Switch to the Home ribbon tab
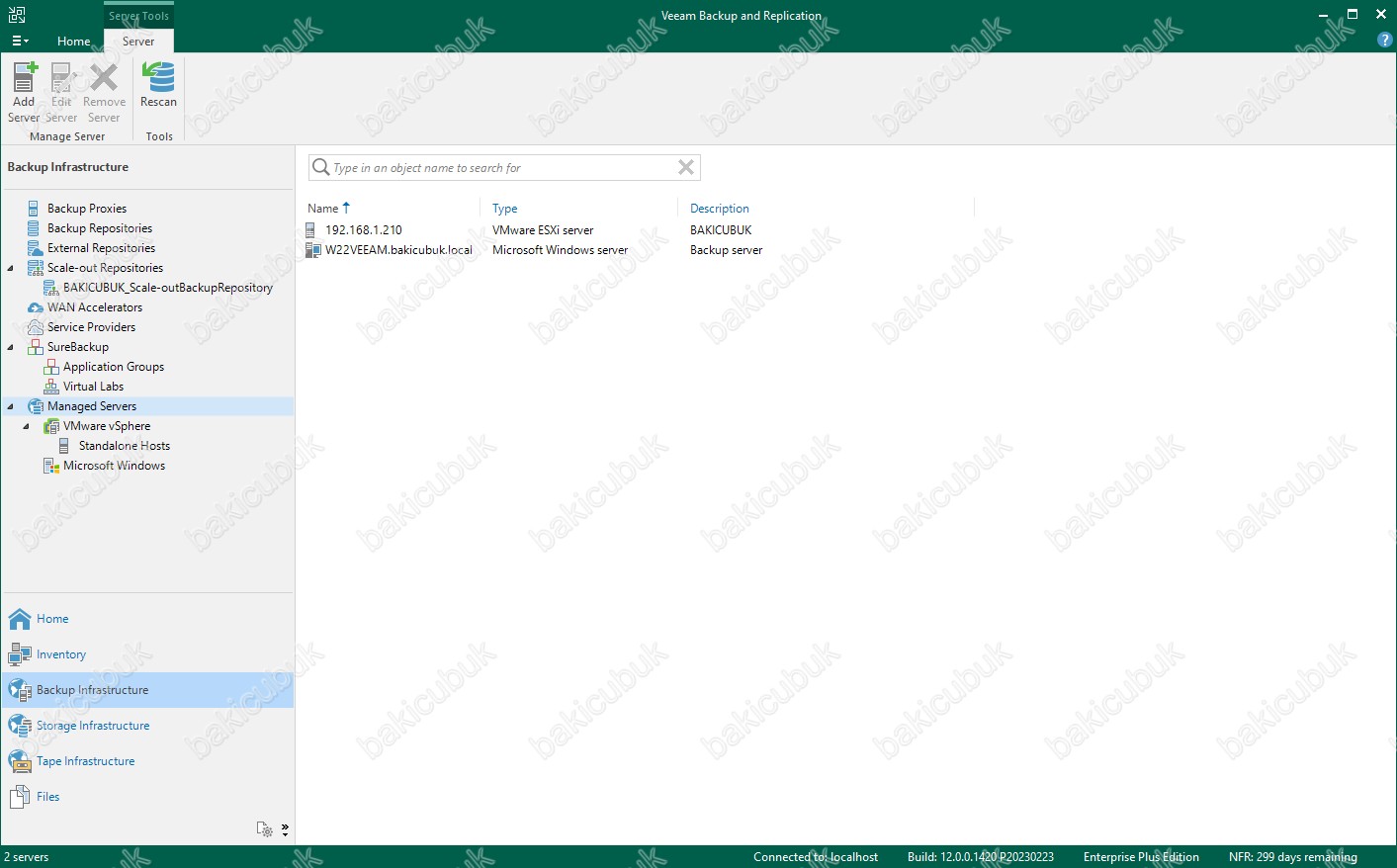The height and width of the screenshot is (868, 1397). 73,42
